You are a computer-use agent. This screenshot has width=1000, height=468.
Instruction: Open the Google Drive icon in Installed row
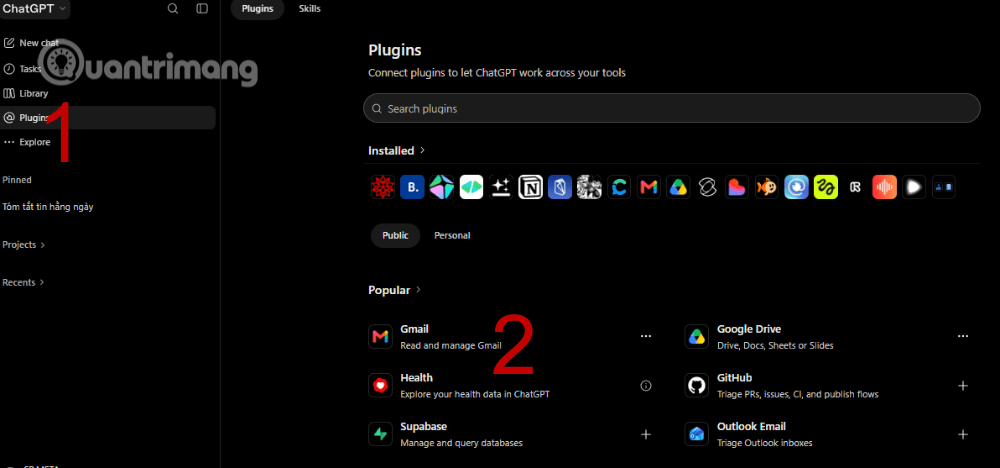pyautogui.click(x=678, y=187)
